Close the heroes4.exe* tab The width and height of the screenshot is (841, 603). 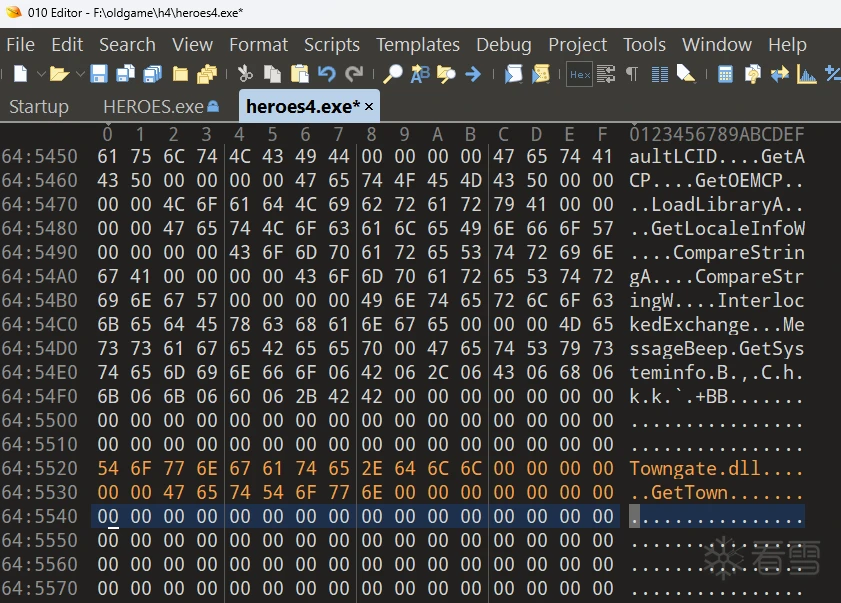(369, 106)
